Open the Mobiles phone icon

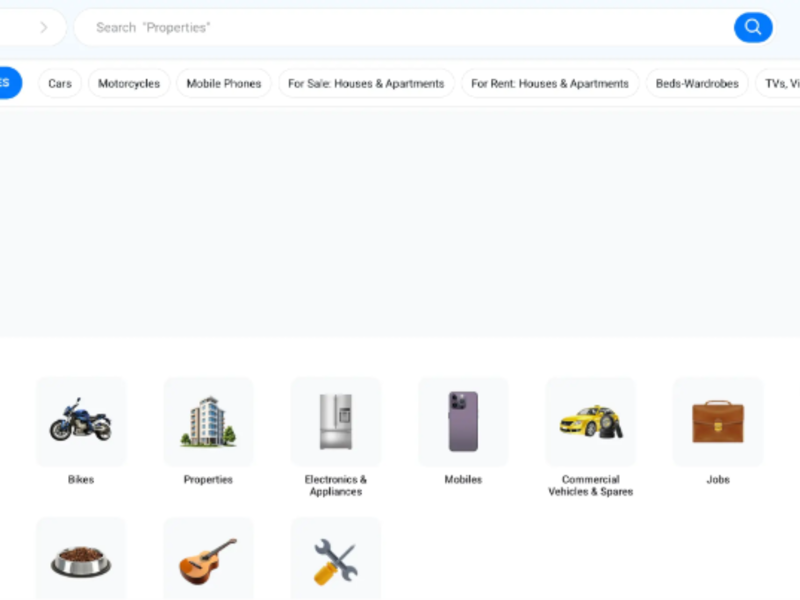463,421
